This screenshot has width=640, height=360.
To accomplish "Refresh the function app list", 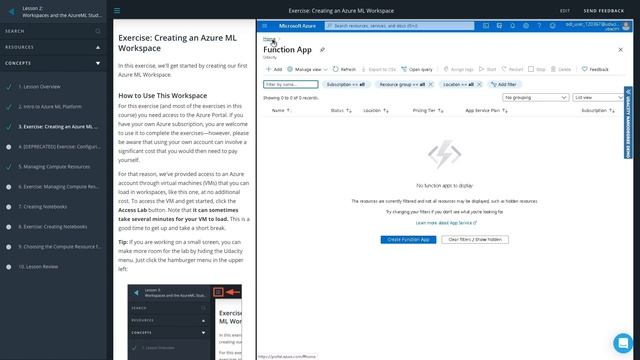I will (x=344, y=69).
